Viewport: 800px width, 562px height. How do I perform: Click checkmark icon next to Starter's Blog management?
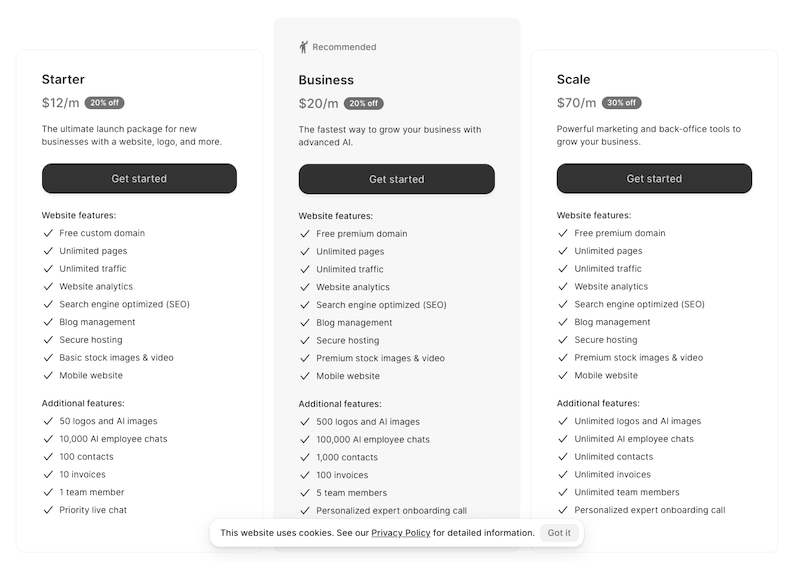pyautogui.click(x=48, y=322)
